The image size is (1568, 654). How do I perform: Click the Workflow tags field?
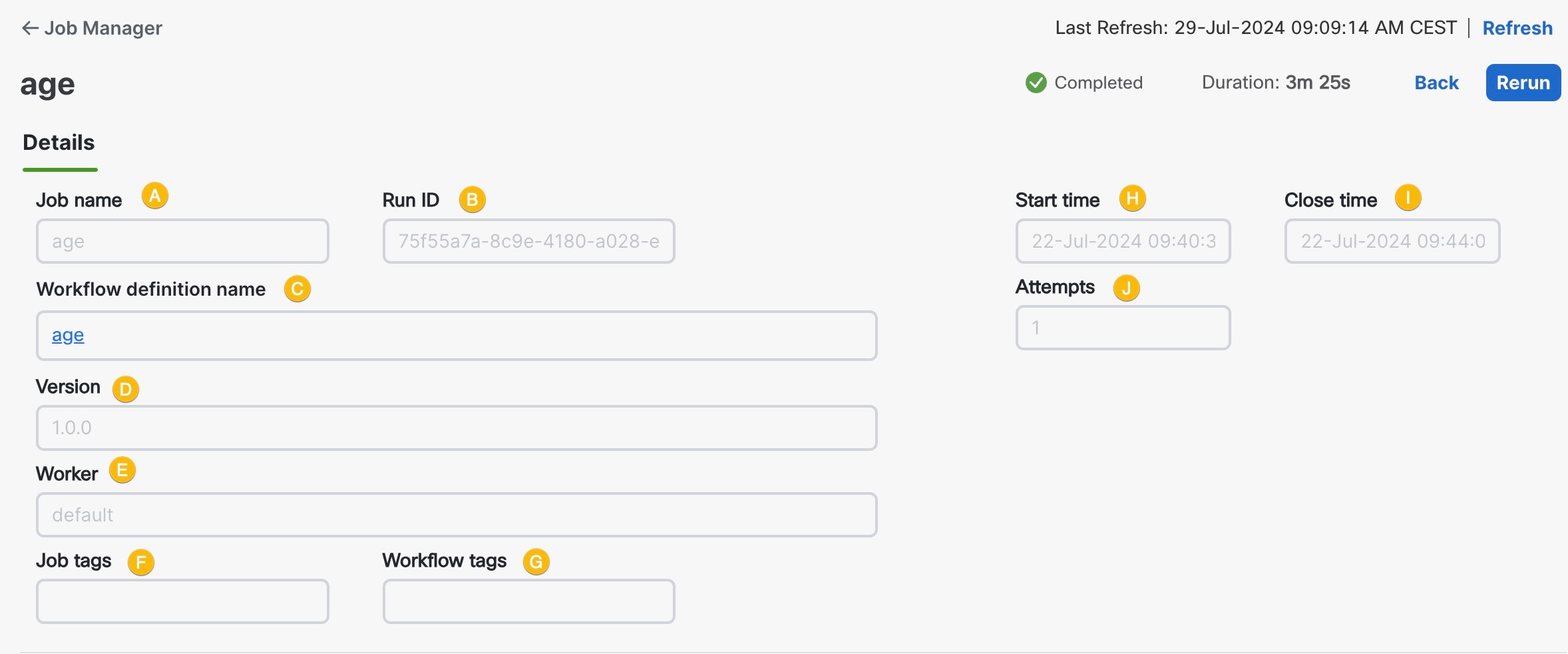(528, 601)
